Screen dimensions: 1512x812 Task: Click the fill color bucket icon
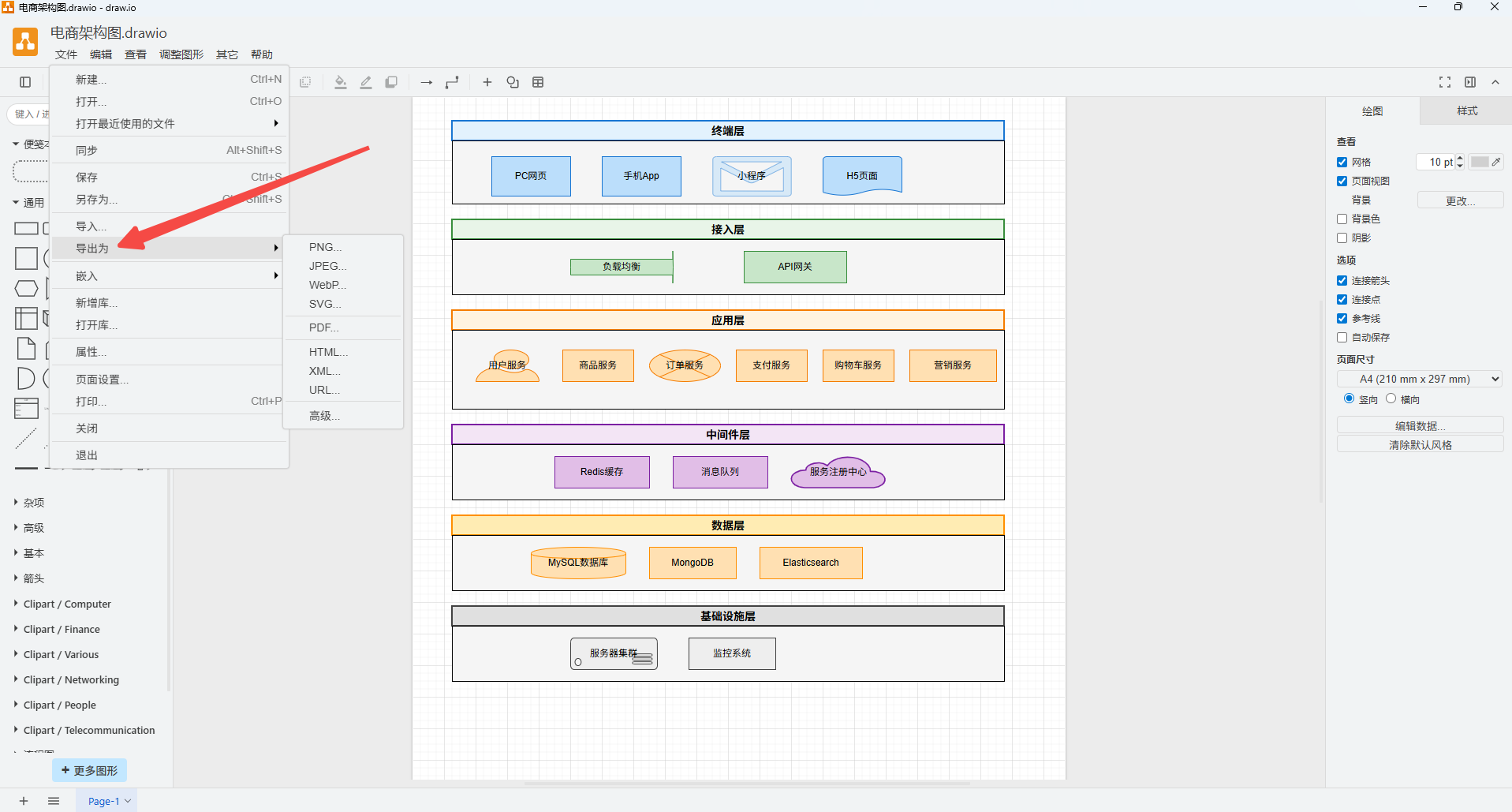(x=341, y=82)
